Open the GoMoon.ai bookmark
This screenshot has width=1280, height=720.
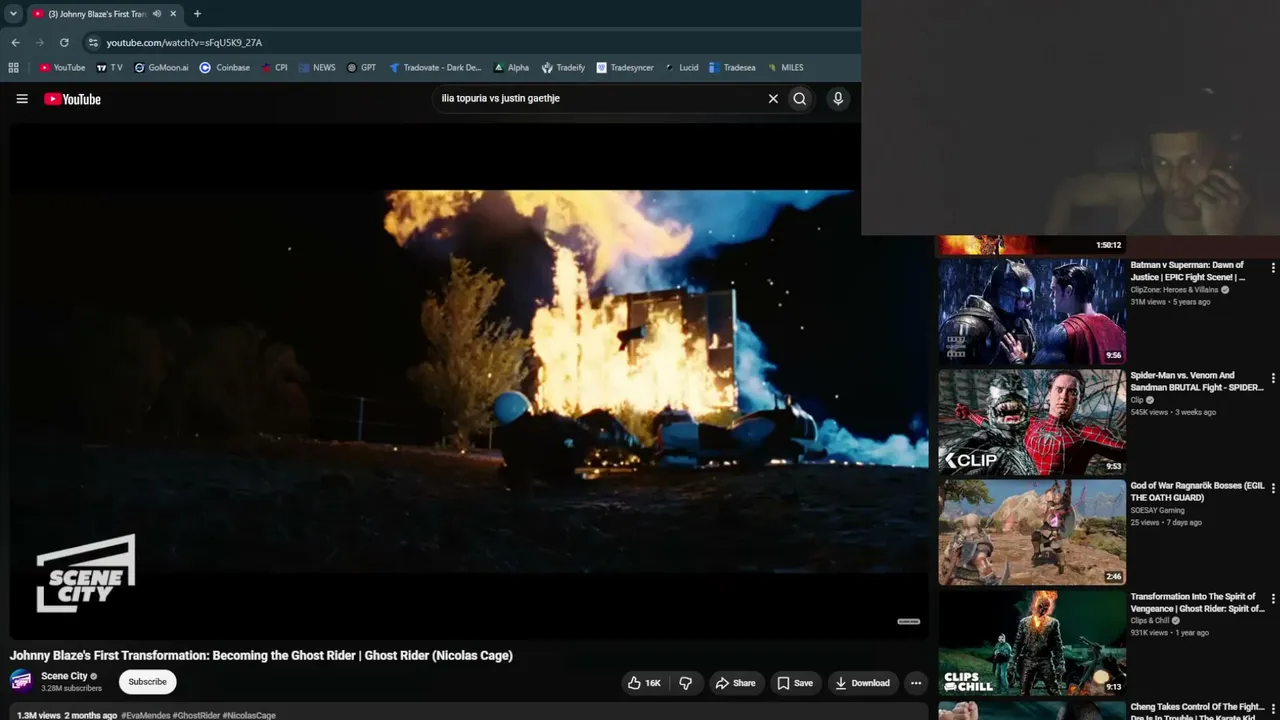160,68
